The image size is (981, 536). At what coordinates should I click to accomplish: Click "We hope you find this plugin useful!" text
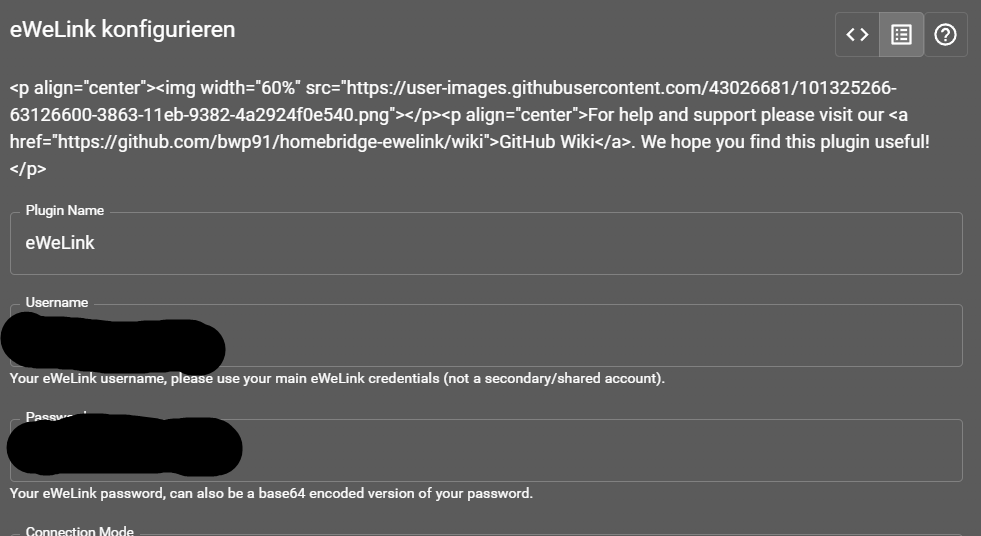coord(786,142)
